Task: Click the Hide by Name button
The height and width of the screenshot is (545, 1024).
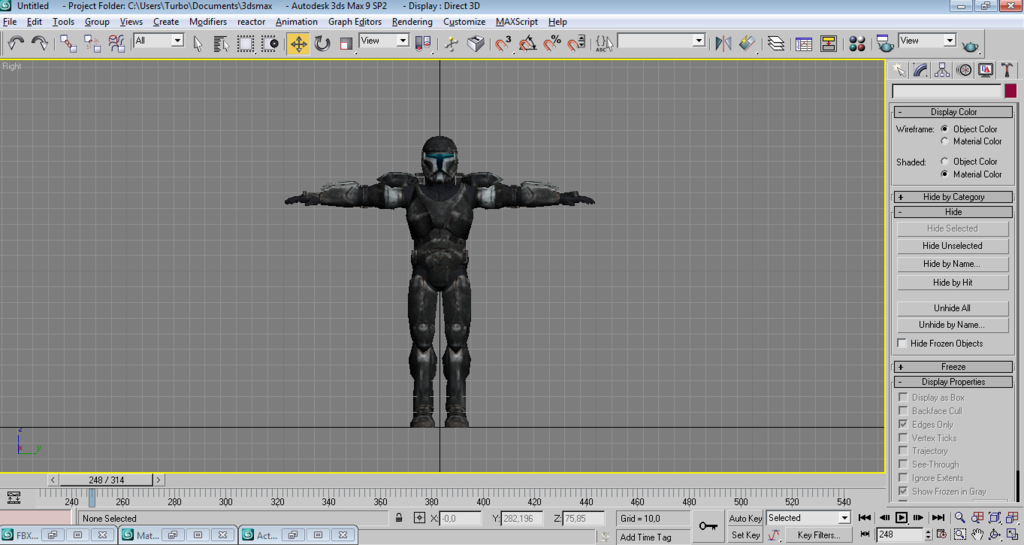Action: tap(952, 264)
